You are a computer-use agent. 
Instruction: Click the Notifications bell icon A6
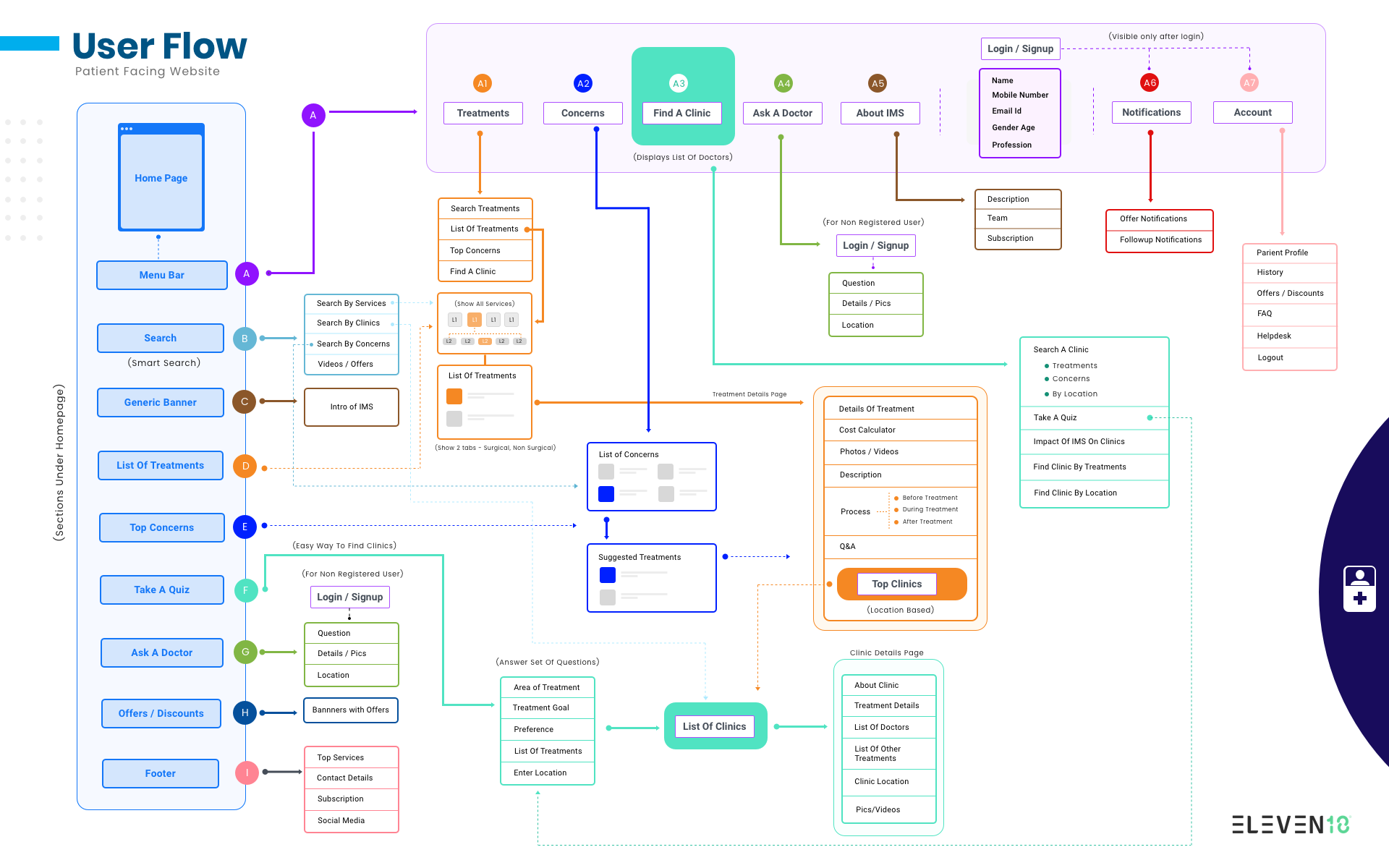(x=1149, y=83)
